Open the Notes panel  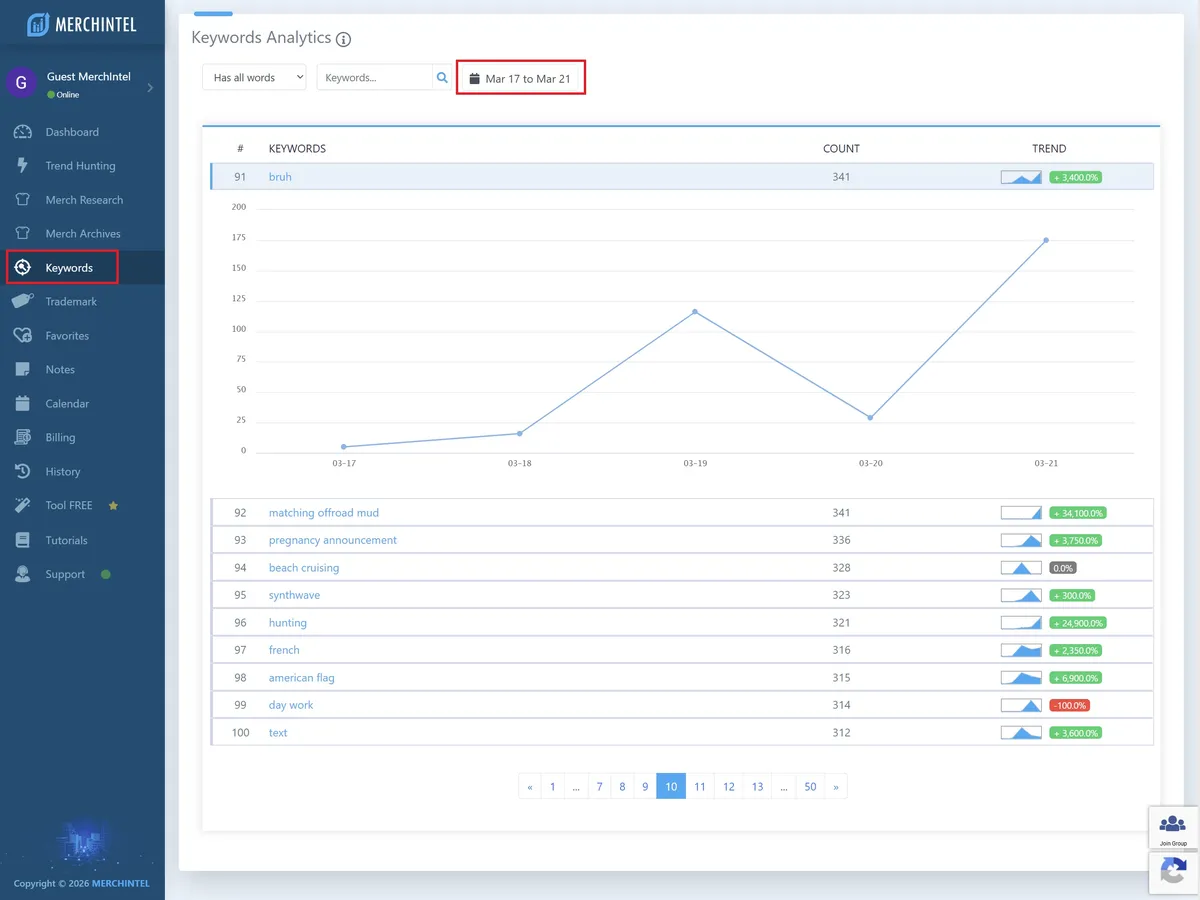point(60,369)
